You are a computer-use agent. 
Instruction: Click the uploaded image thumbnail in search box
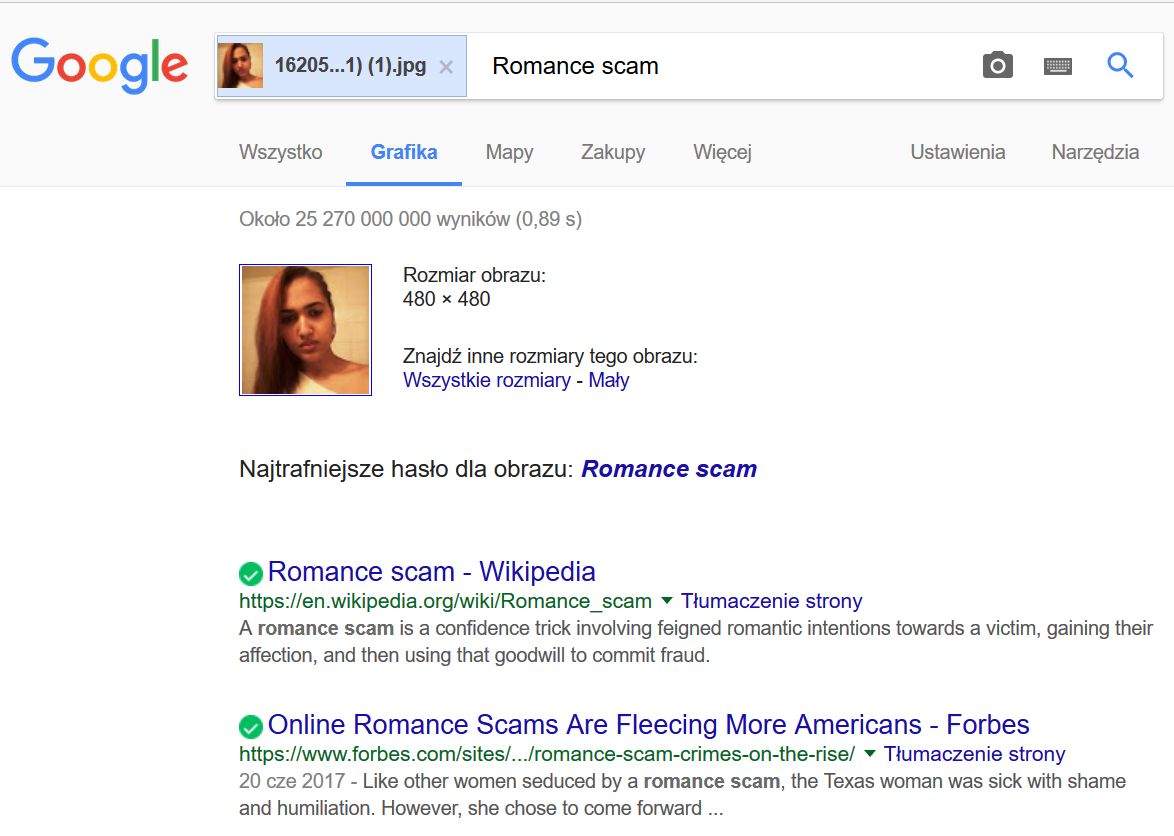pyautogui.click(x=240, y=66)
